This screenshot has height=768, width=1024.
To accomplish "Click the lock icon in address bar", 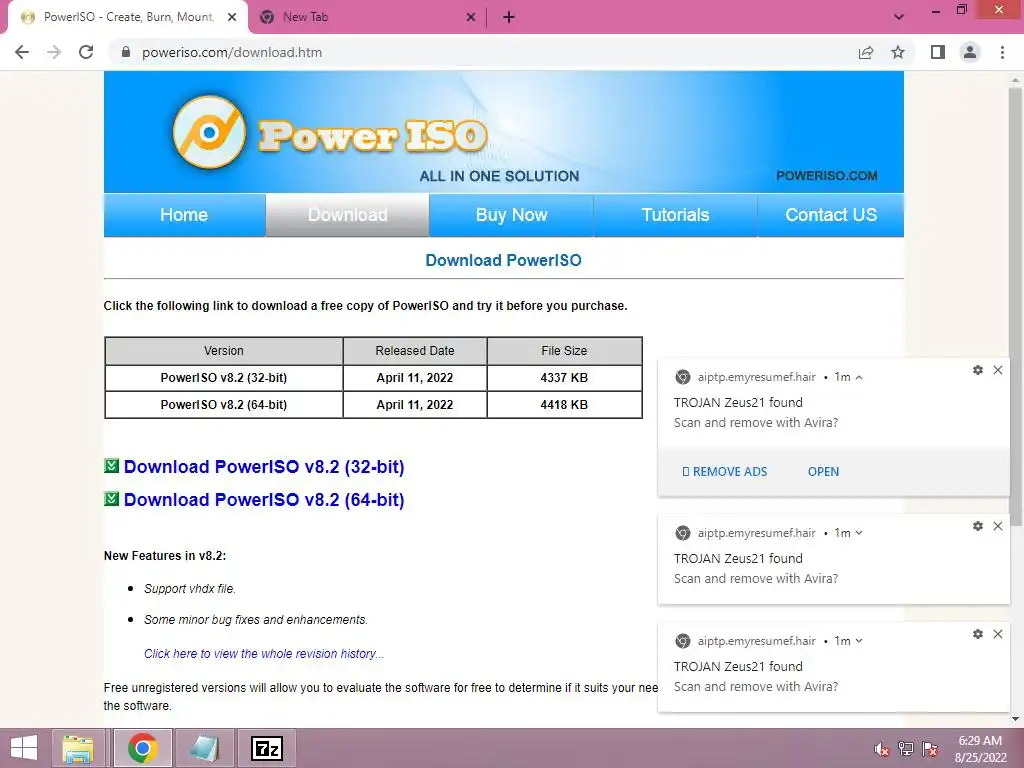I will (126, 52).
